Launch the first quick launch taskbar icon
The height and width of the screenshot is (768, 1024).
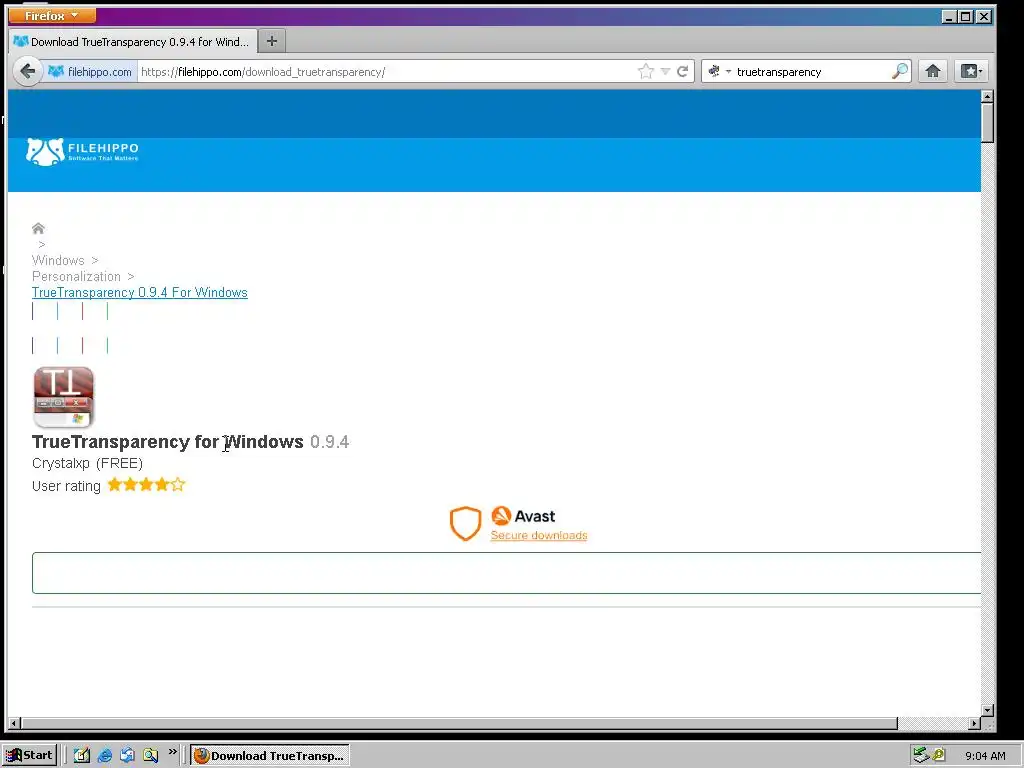82,756
